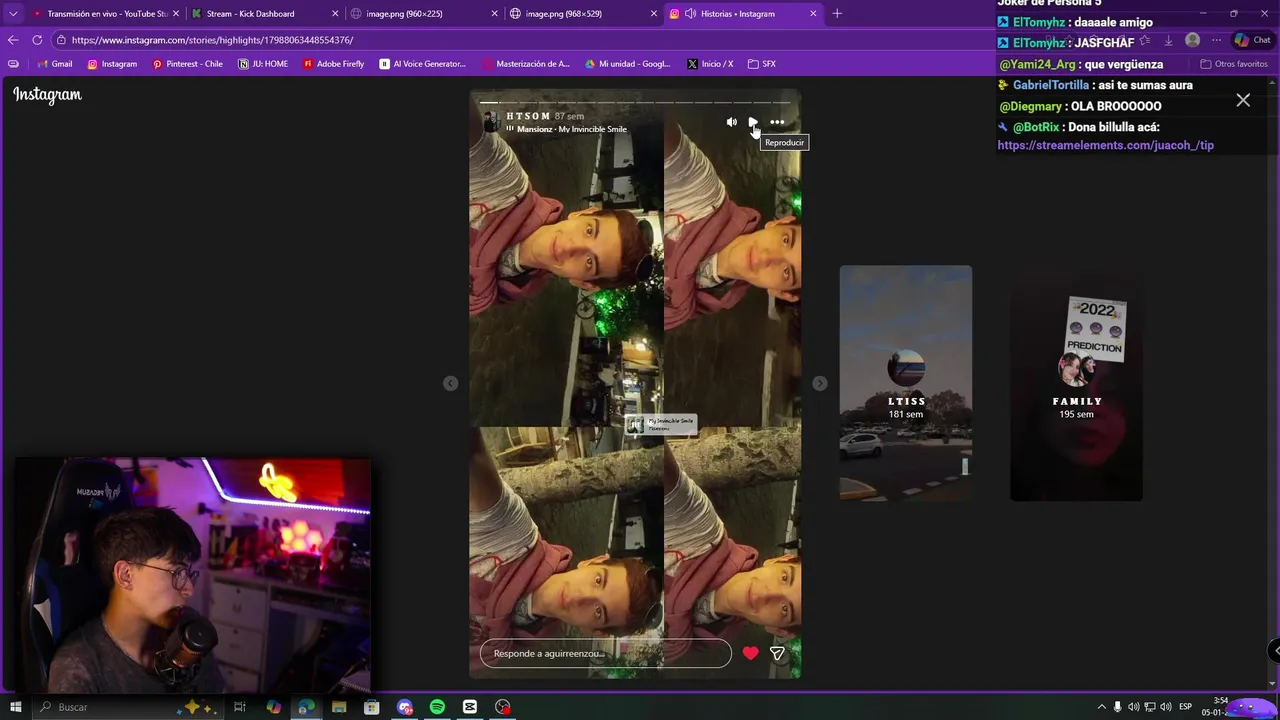This screenshot has width=1280, height=720.
Task: Open Spotify from the taskbar
Action: [x=437, y=707]
